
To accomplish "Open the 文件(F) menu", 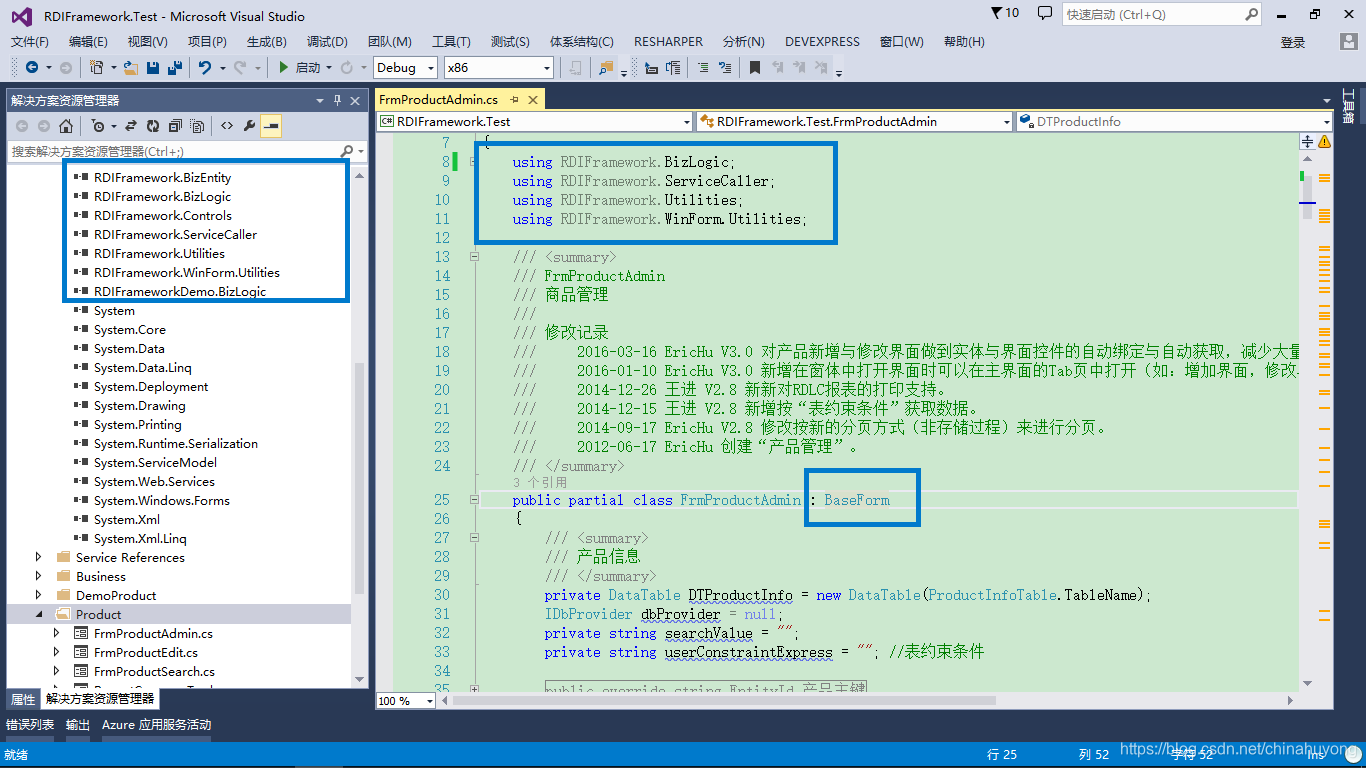I will coord(29,42).
